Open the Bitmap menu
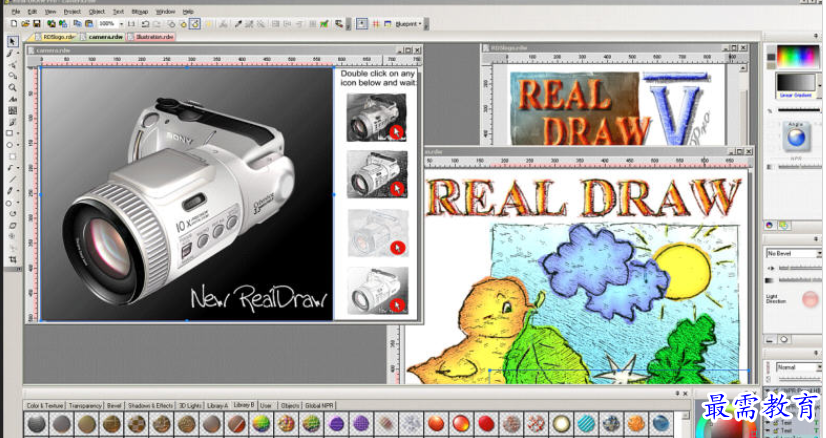826x438 pixels. [140, 11]
